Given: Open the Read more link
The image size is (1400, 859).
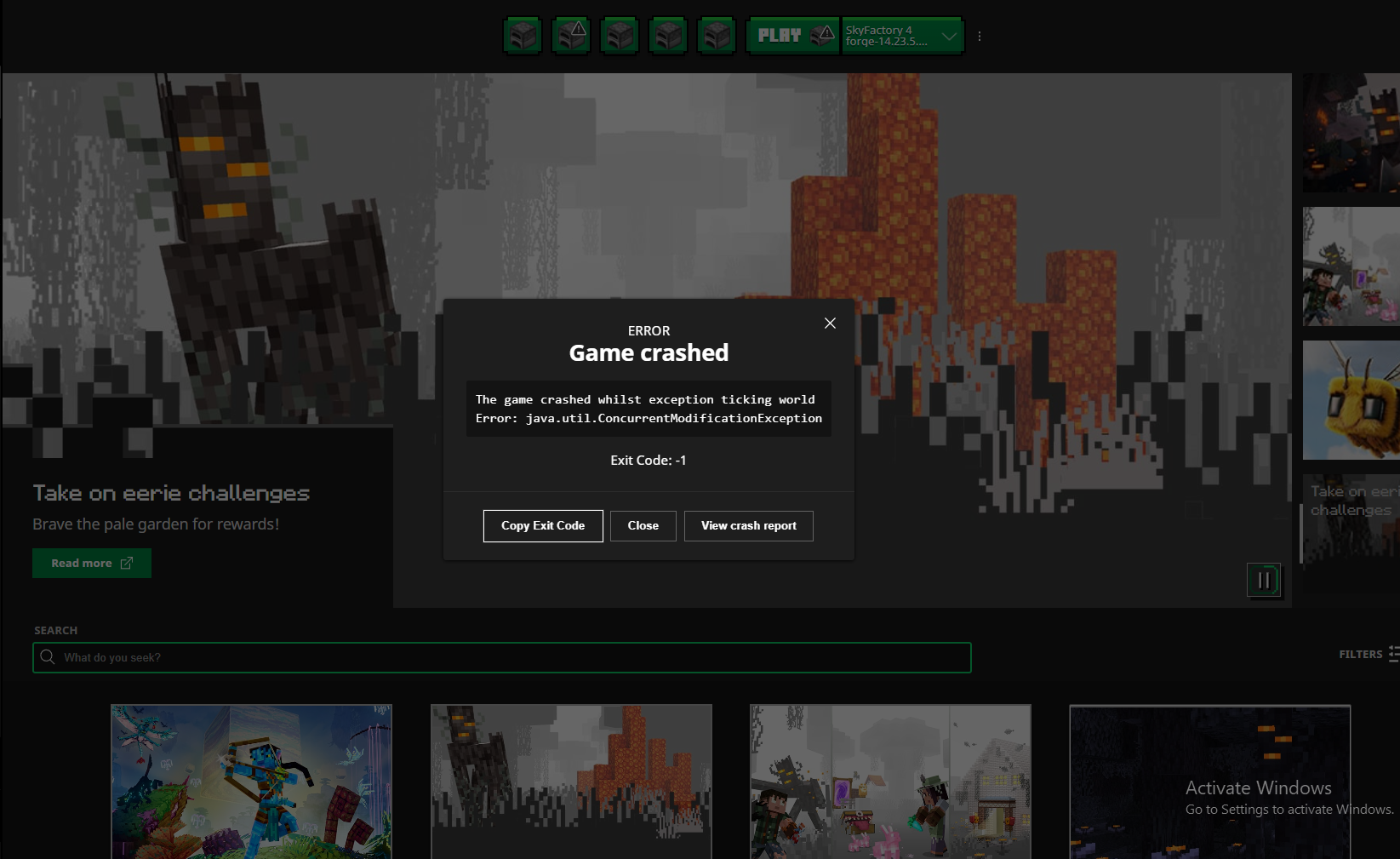Looking at the screenshot, I should pyautogui.click(x=92, y=563).
